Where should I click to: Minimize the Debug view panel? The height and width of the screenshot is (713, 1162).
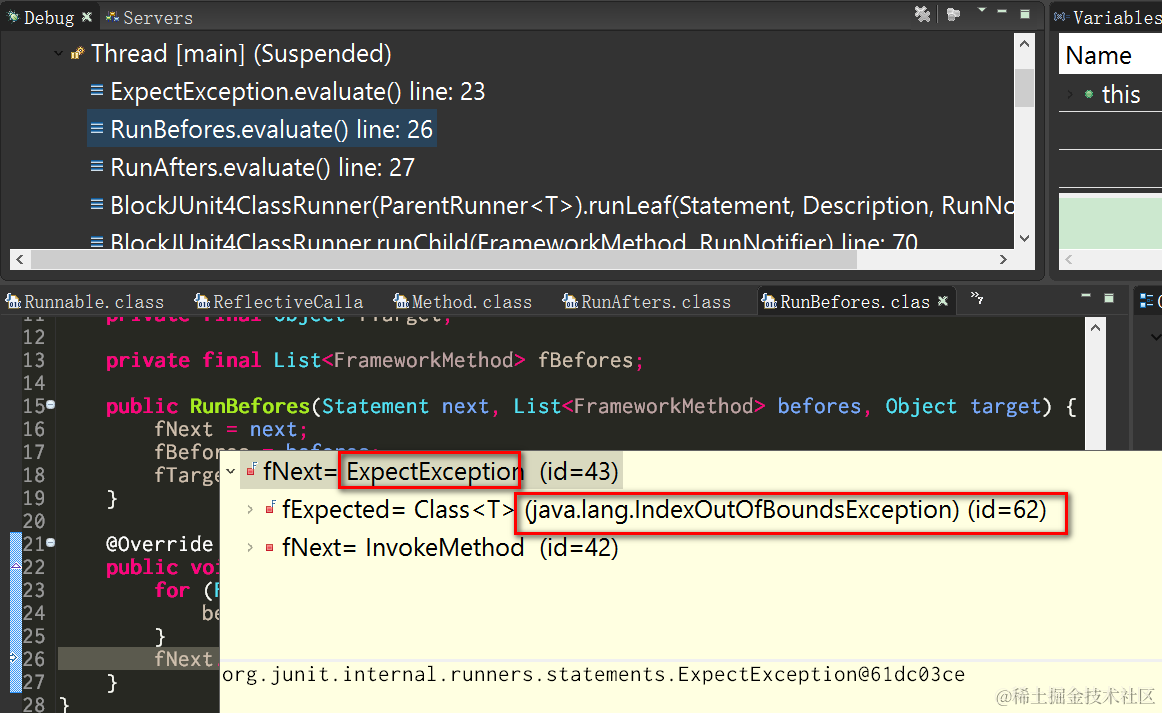(x=1002, y=12)
